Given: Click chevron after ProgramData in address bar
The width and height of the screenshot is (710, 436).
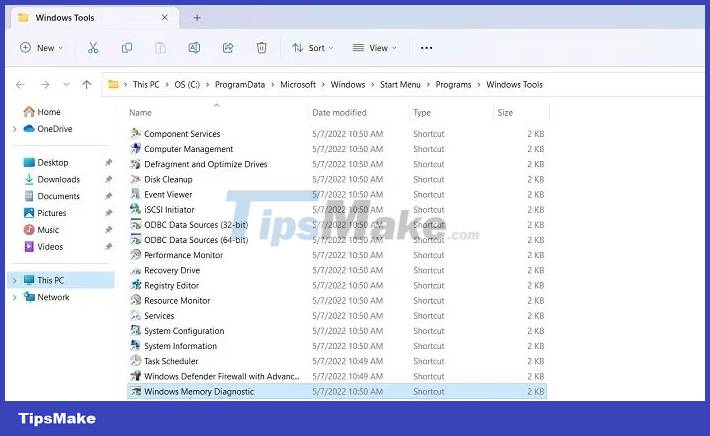Looking at the screenshot, I should click(273, 85).
